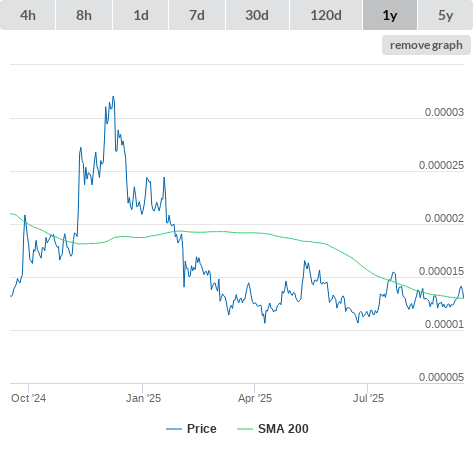Click the blue Price line swatch
Image resolution: width=474 pixels, height=455 pixels.
[x=174, y=429]
